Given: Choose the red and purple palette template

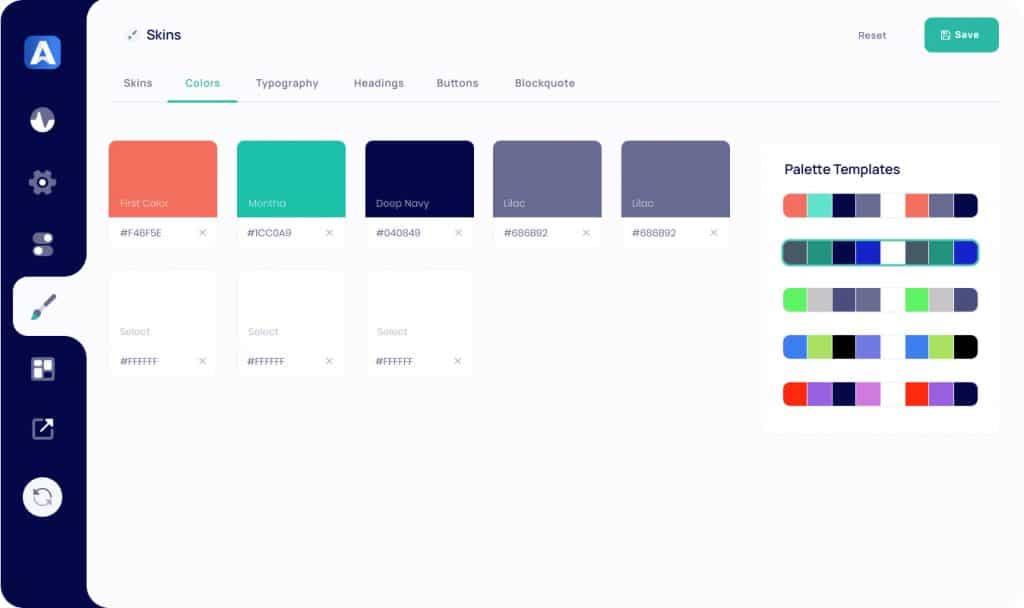Looking at the screenshot, I should click(x=880, y=394).
